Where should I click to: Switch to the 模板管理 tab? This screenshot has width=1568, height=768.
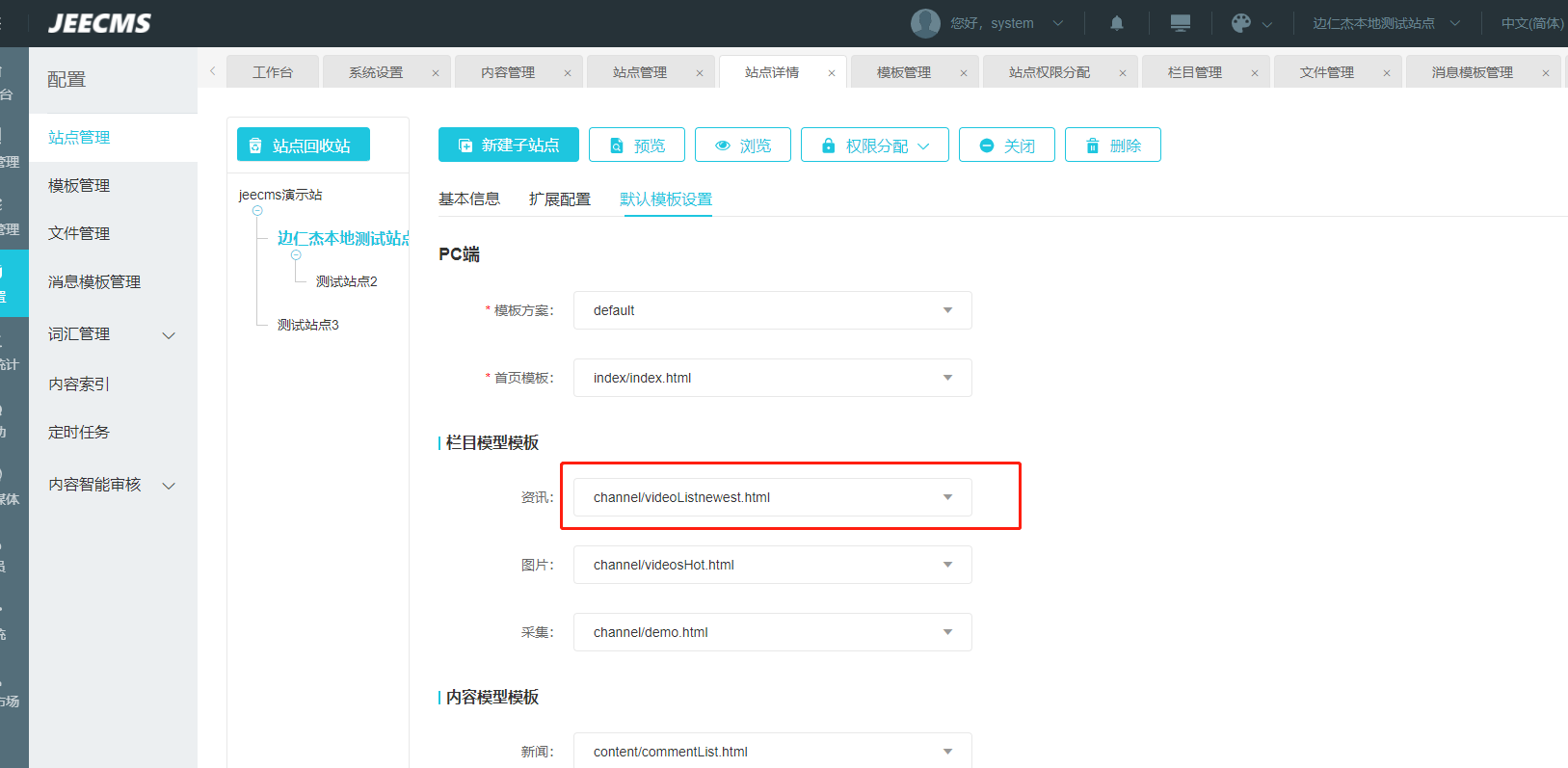904,72
